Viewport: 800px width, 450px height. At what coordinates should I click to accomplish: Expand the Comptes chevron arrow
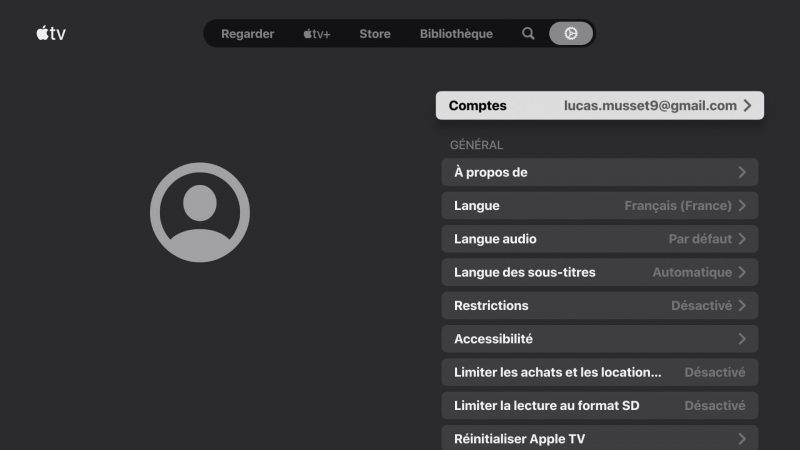click(x=747, y=106)
